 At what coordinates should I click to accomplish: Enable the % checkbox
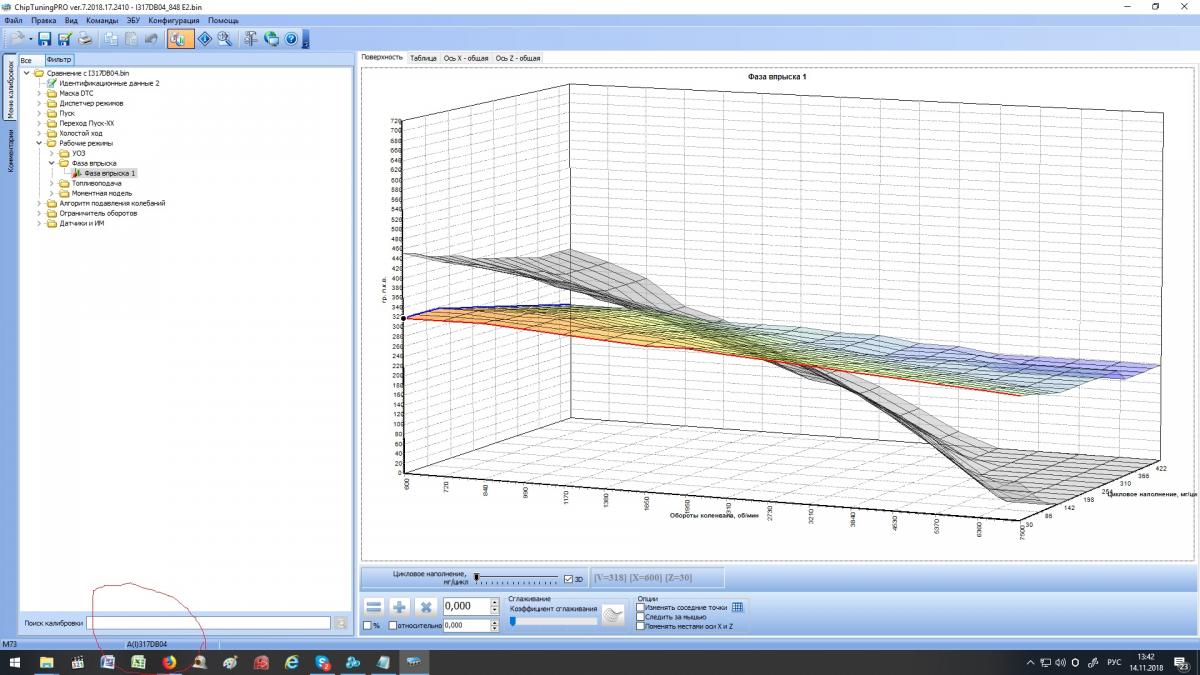(x=367, y=626)
